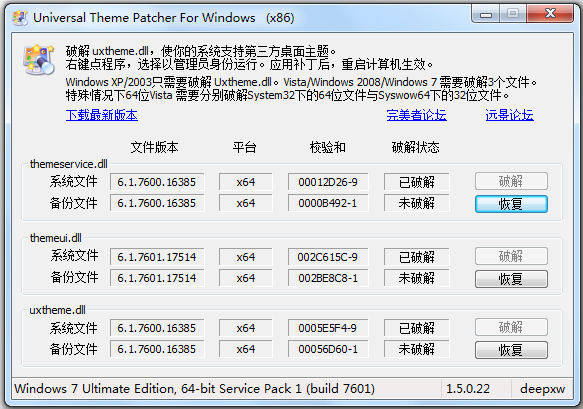583x409 pixels.
Task: Click uxtheme.dll system platform x64 field
Action: click(x=246, y=328)
